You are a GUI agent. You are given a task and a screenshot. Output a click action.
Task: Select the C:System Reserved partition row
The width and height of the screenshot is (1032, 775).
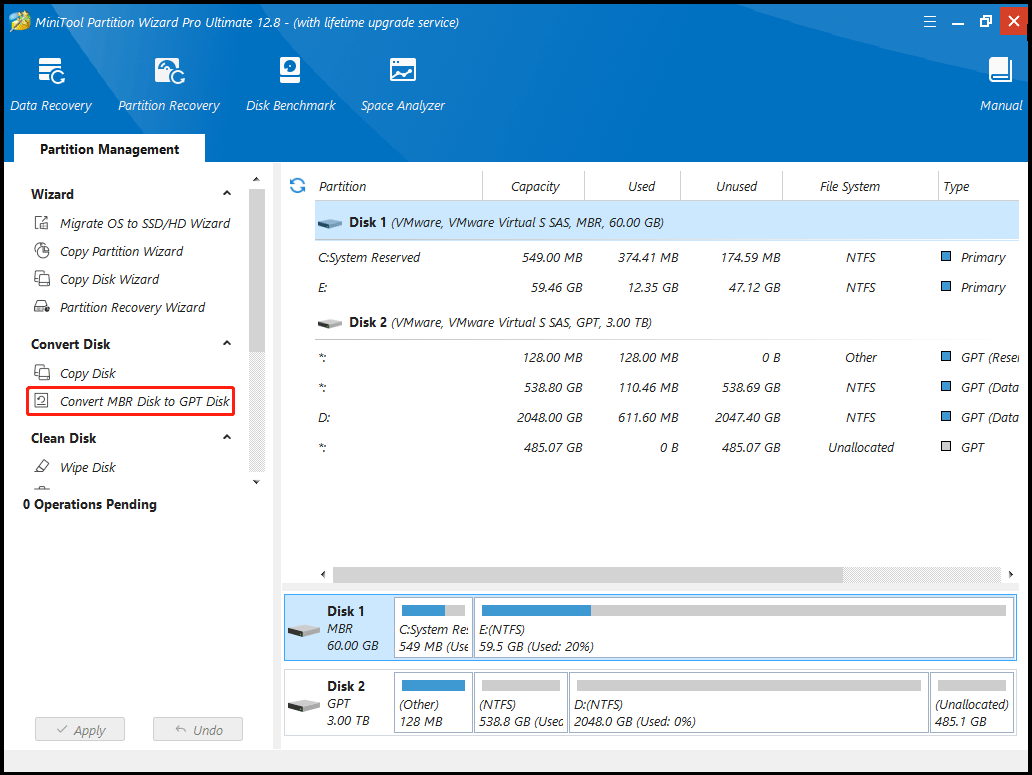pyautogui.click(x=667, y=257)
